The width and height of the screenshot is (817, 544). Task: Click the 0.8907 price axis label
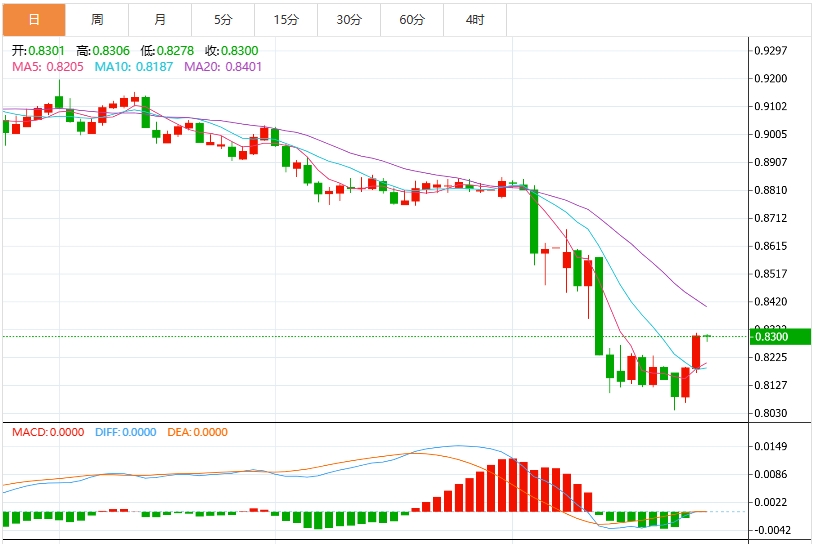point(771,162)
